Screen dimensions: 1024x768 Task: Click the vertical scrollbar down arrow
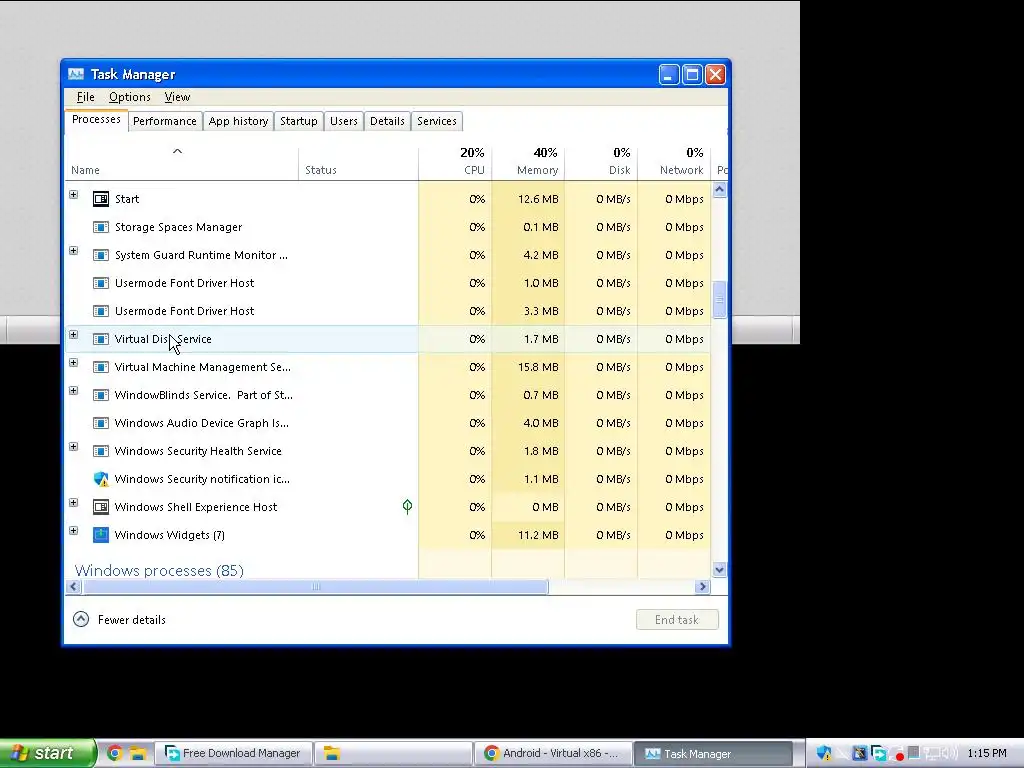tap(720, 569)
